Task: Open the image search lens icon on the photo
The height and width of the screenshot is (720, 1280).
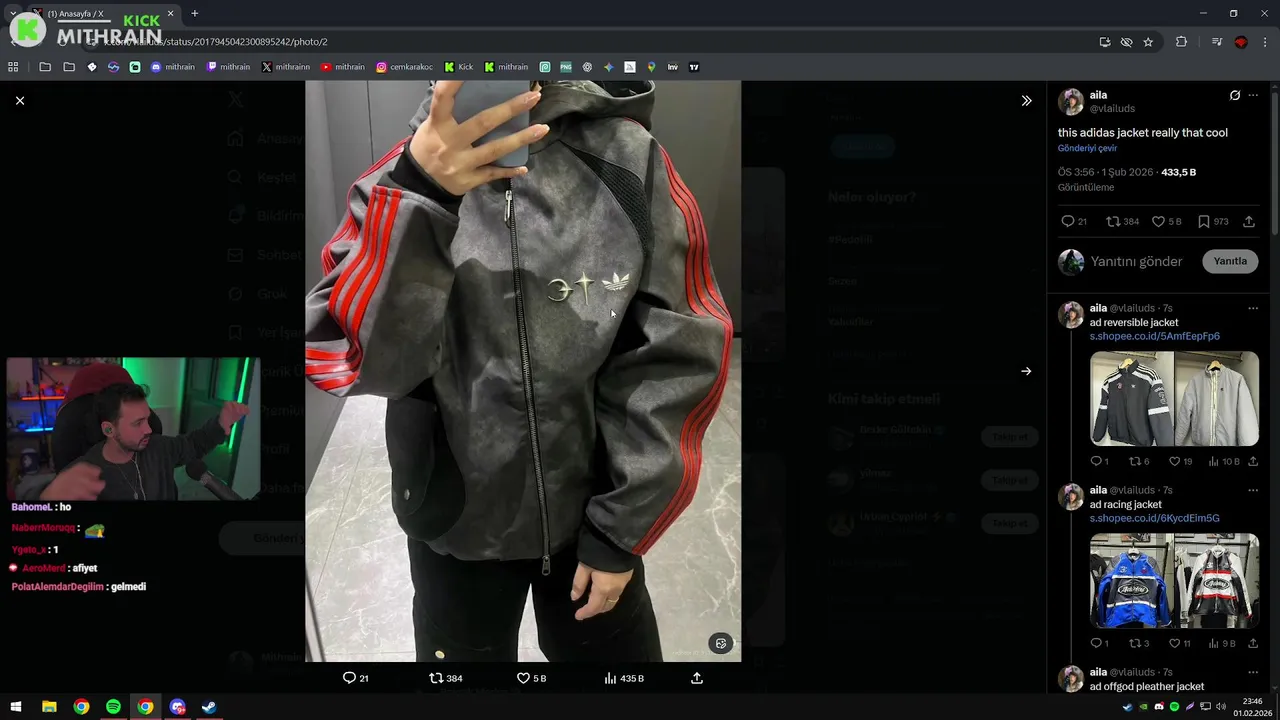Action: [x=721, y=643]
